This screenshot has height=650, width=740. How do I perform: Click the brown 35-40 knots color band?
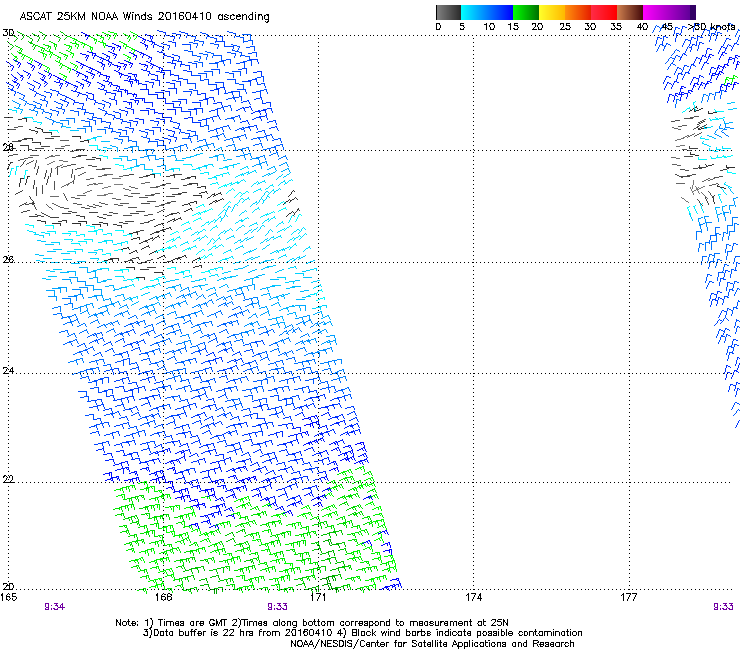[630, 12]
